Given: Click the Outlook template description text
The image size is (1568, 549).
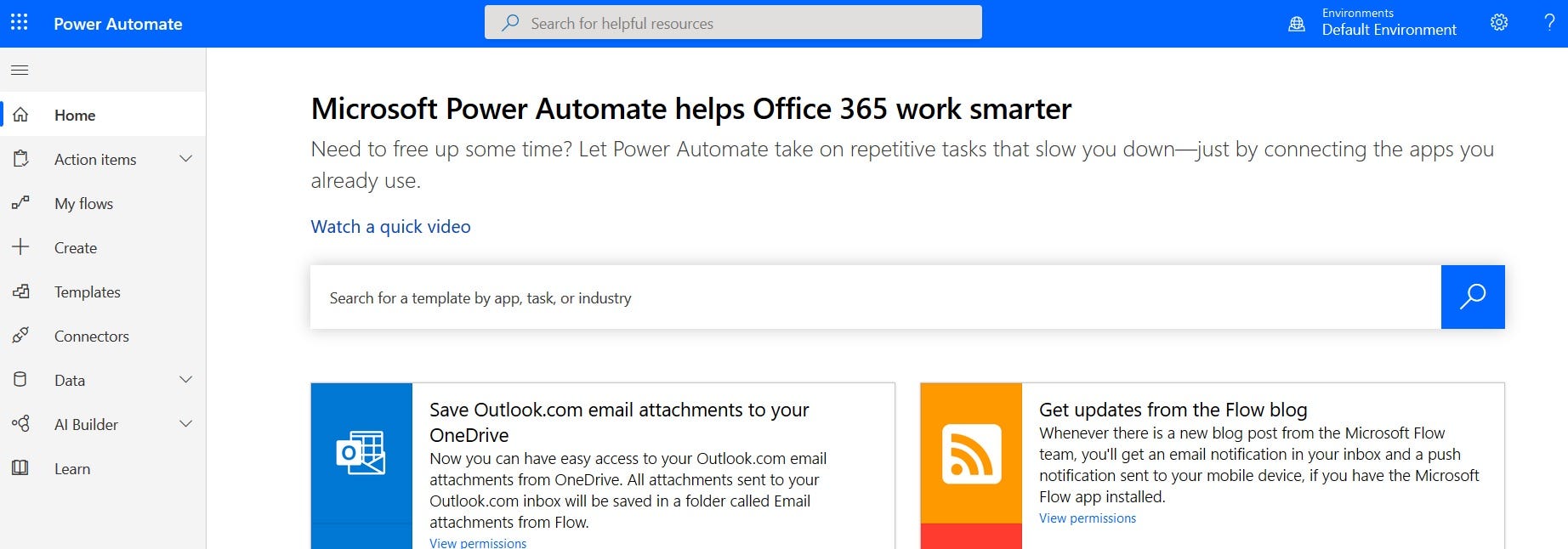Looking at the screenshot, I should (628, 490).
